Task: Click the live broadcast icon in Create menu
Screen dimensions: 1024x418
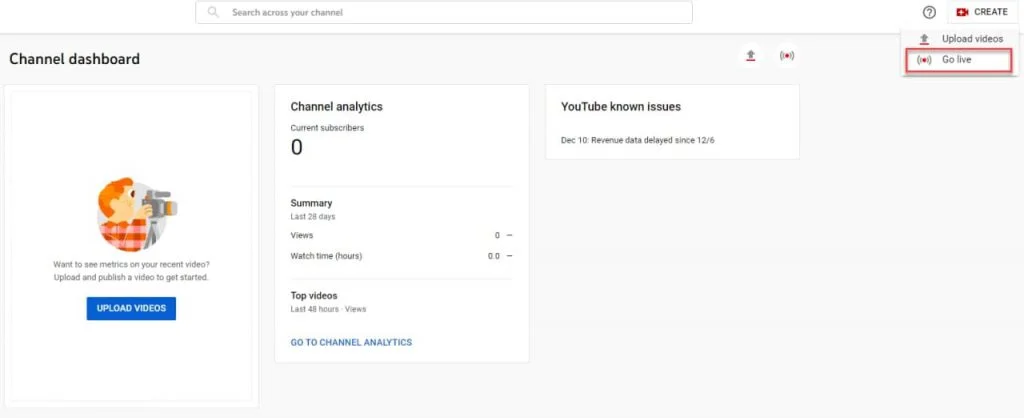Action: (923, 60)
